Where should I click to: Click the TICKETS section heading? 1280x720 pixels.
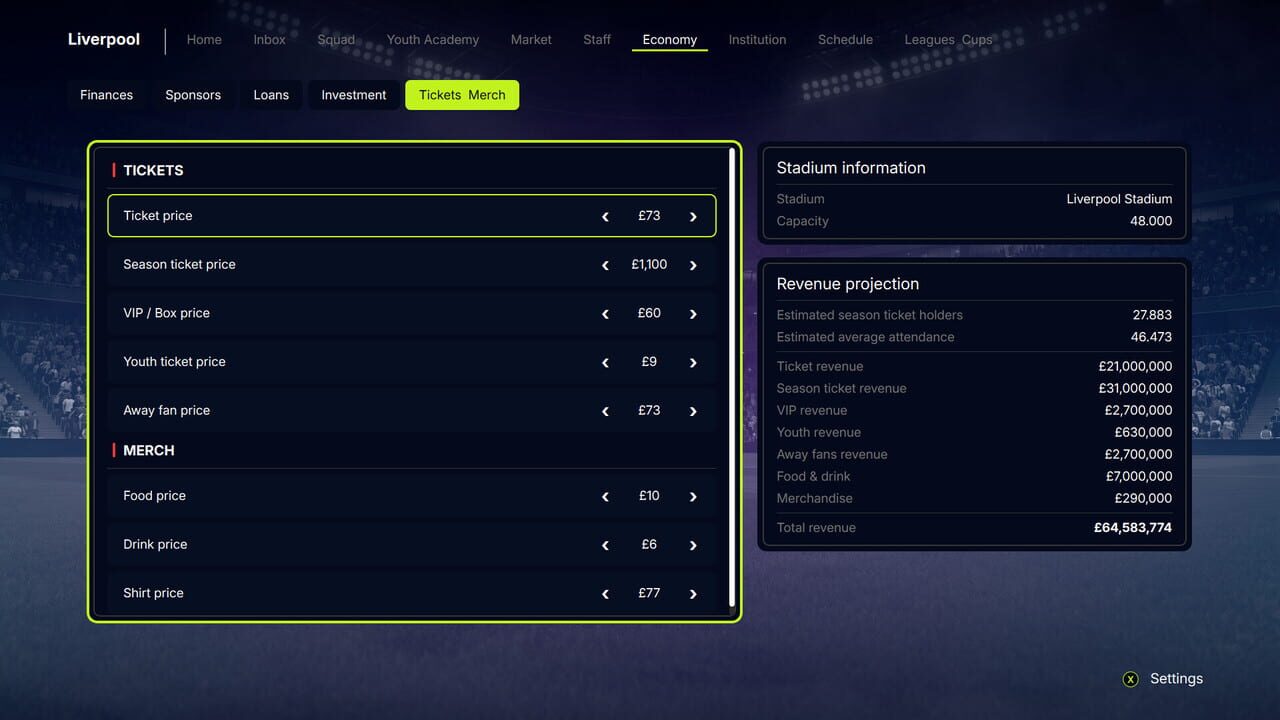(154, 171)
